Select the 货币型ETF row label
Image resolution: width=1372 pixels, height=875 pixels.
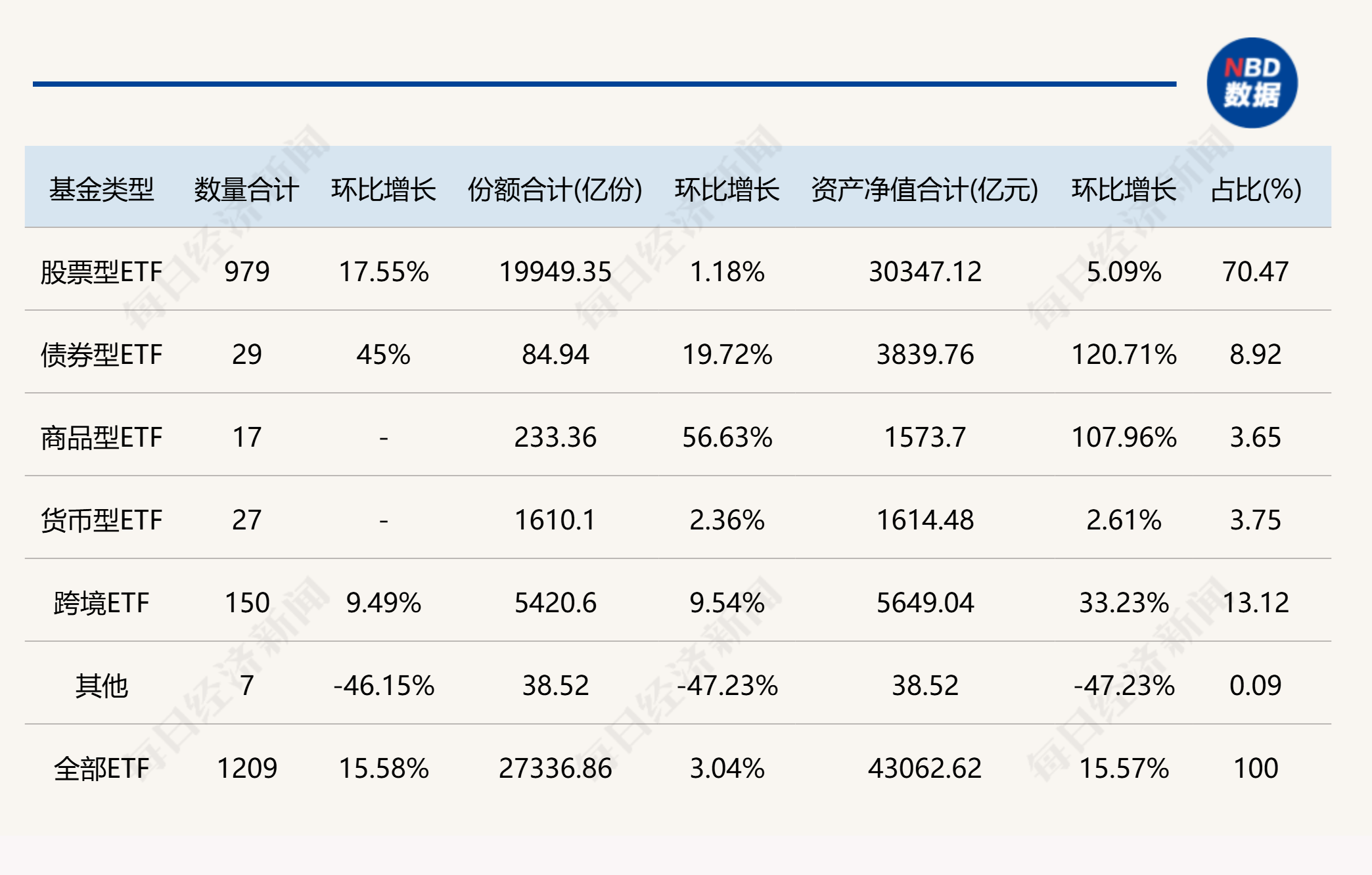pyautogui.click(x=101, y=520)
